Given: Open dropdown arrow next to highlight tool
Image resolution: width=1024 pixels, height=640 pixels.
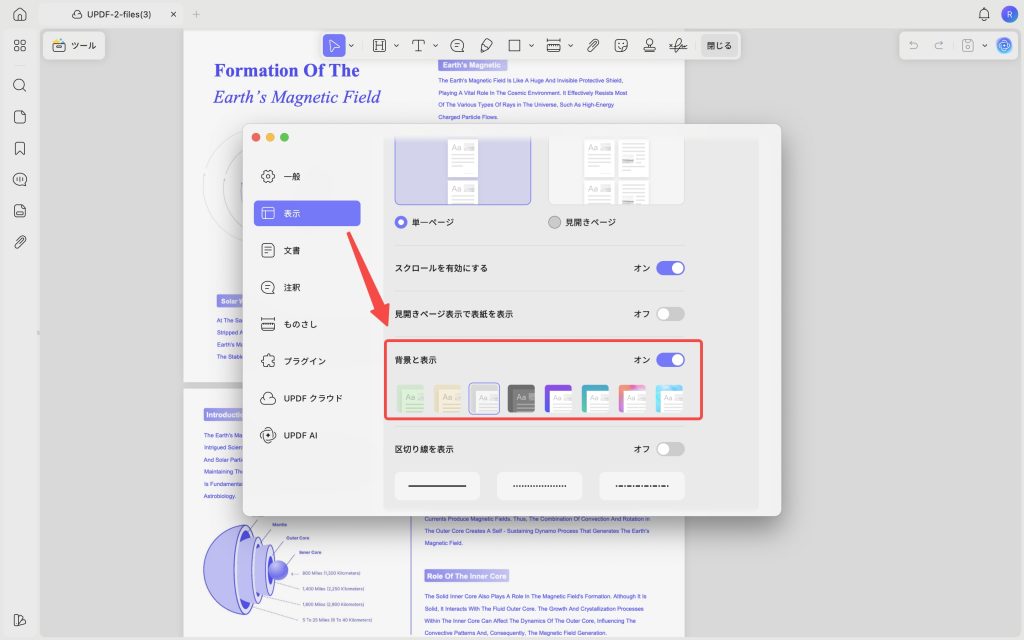Looking at the screenshot, I should click(x=396, y=46).
